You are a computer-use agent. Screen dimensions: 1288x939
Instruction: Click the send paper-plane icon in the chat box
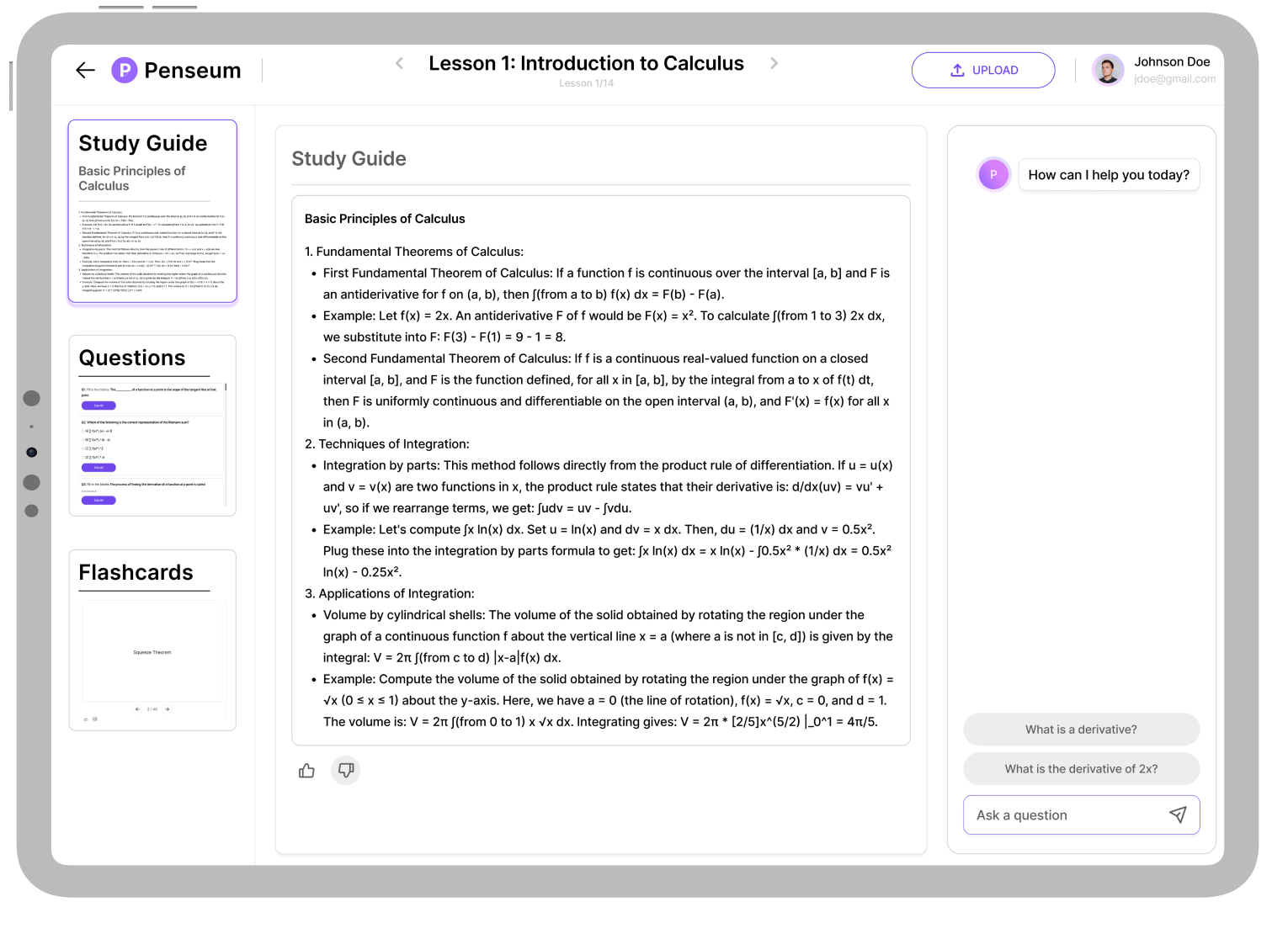click(1178, 814)
